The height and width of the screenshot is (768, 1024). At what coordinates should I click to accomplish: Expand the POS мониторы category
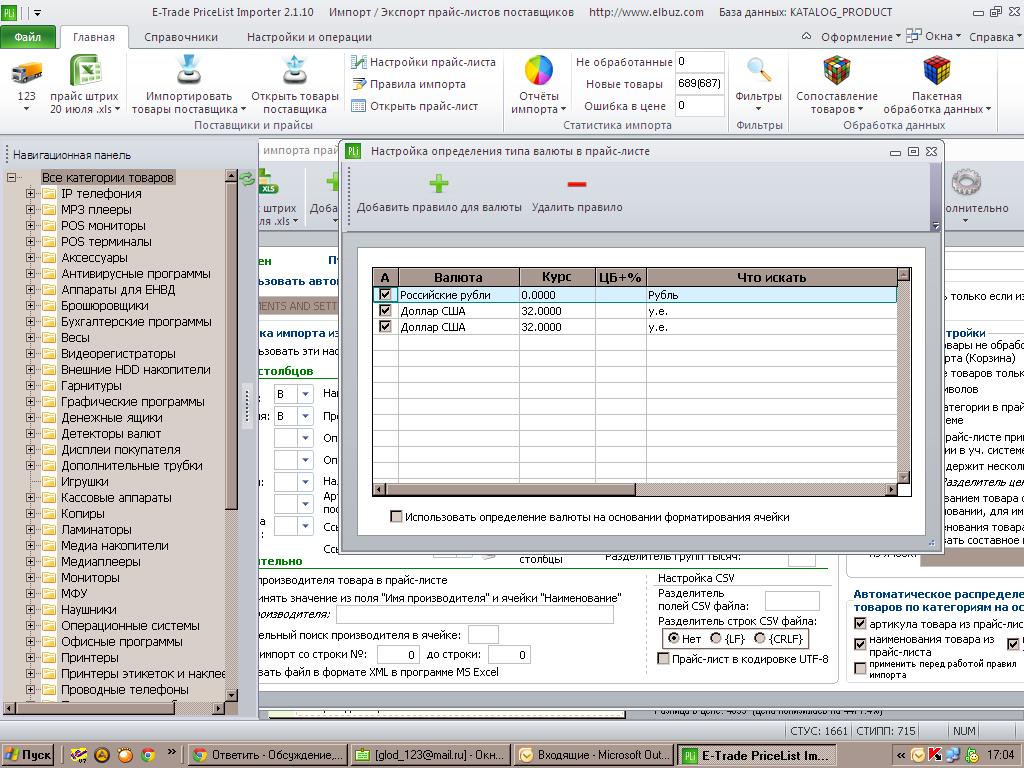(x=30, y=225)
